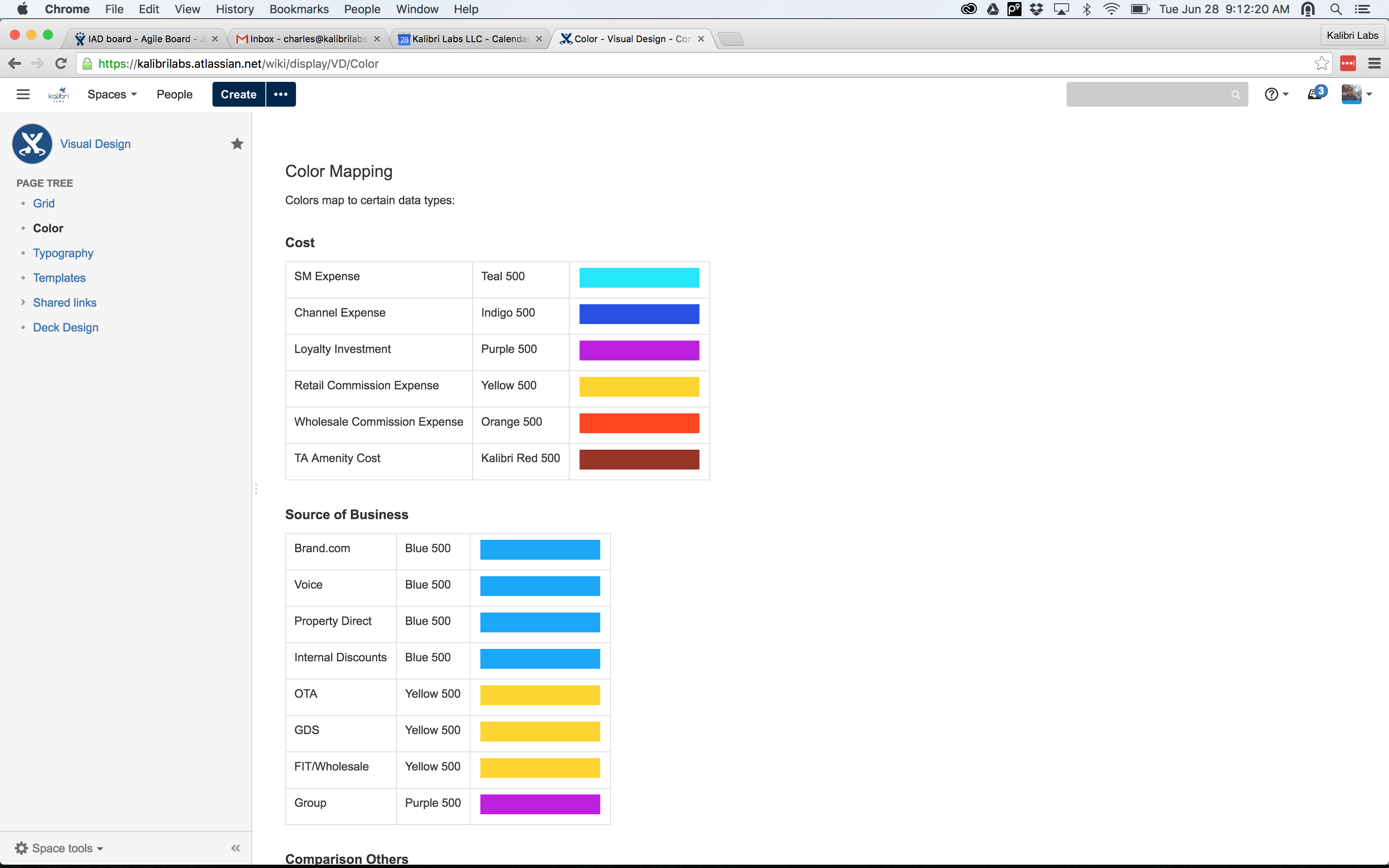Click the Chrome reload page icon
1389x868 pixels.
[61, 64]
